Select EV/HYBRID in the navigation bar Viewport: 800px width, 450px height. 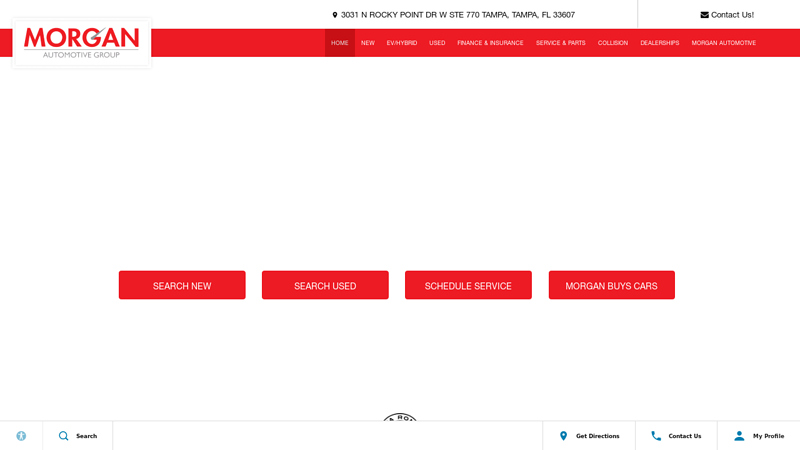[402, 43]
